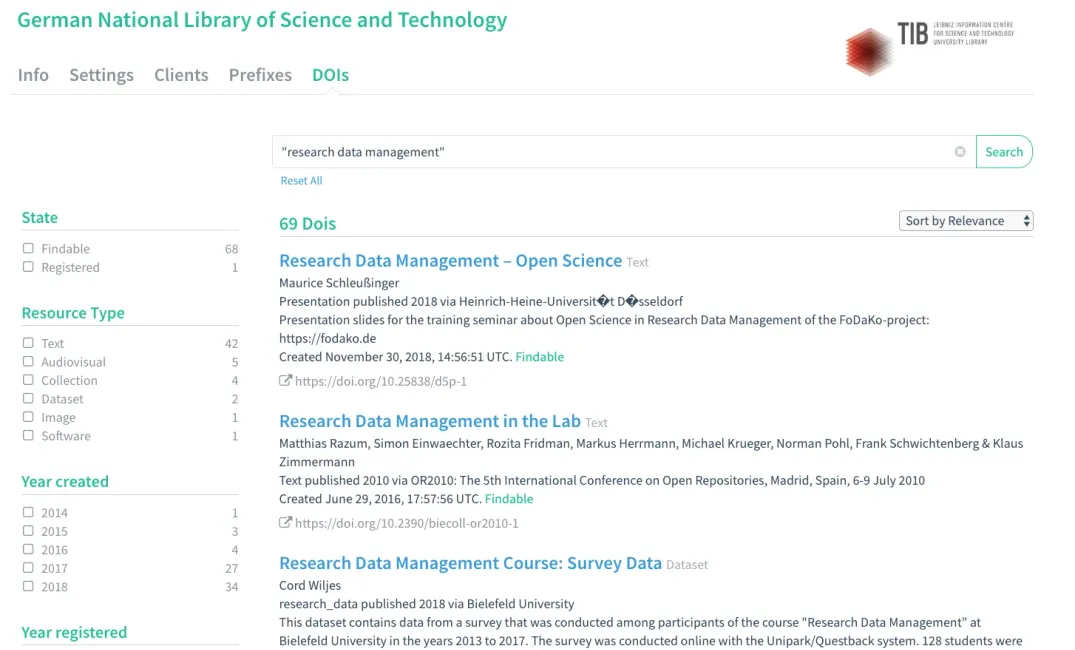Tick the Audiovisual resource type checkbox
The height and width of the screenshot is (650, 1075).
(x=28, y=362)
